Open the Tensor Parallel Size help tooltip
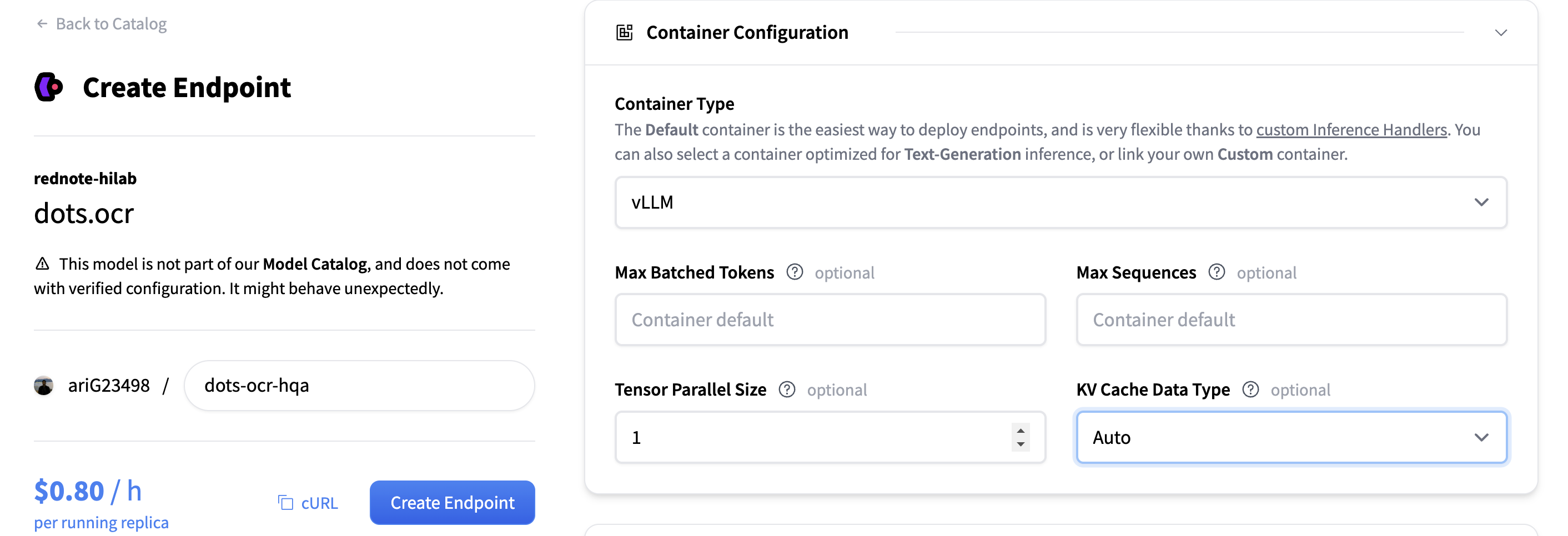 click(x=787, y=390)
